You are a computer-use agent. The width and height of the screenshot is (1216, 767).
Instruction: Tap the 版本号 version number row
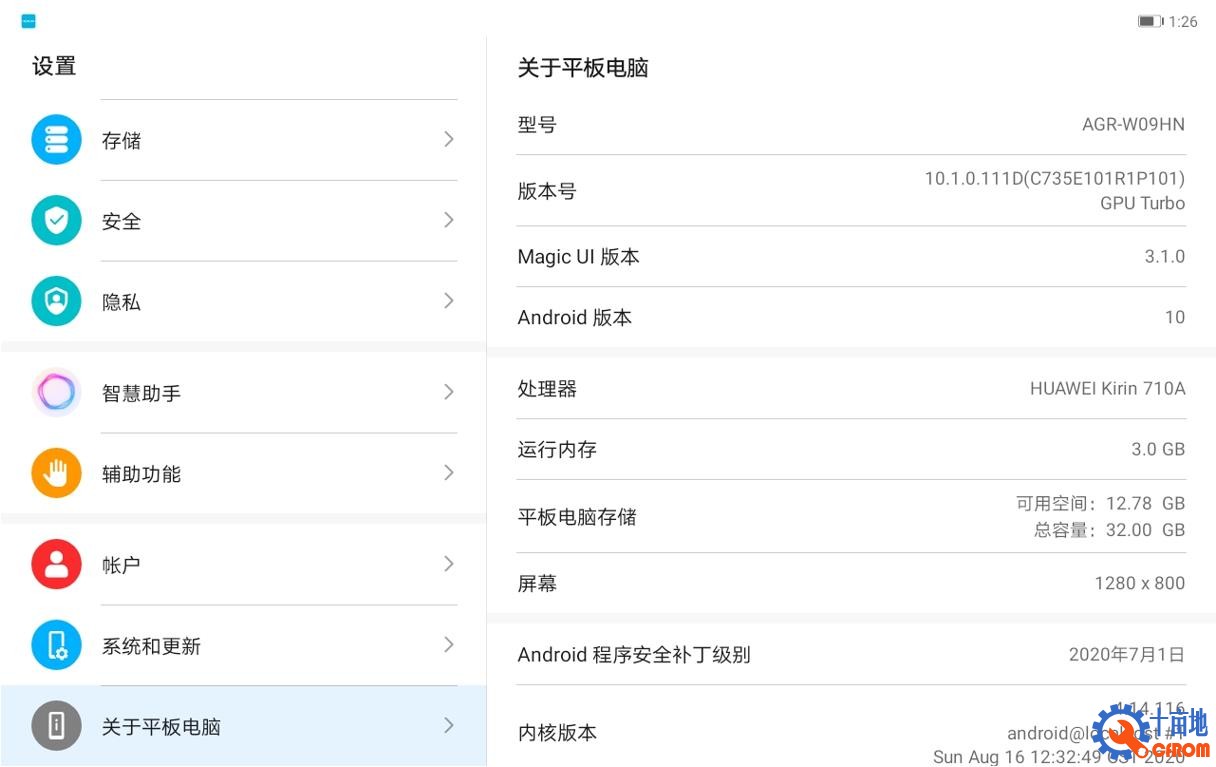pos(850,191)
